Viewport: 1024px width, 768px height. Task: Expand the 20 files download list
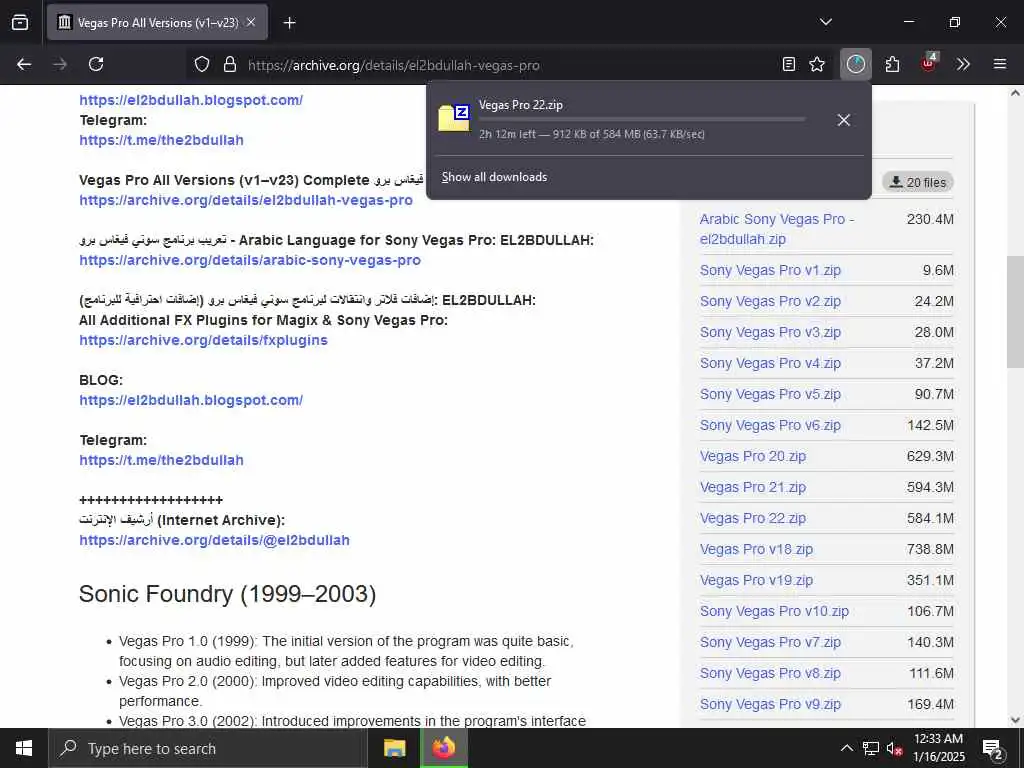[918, 182]
